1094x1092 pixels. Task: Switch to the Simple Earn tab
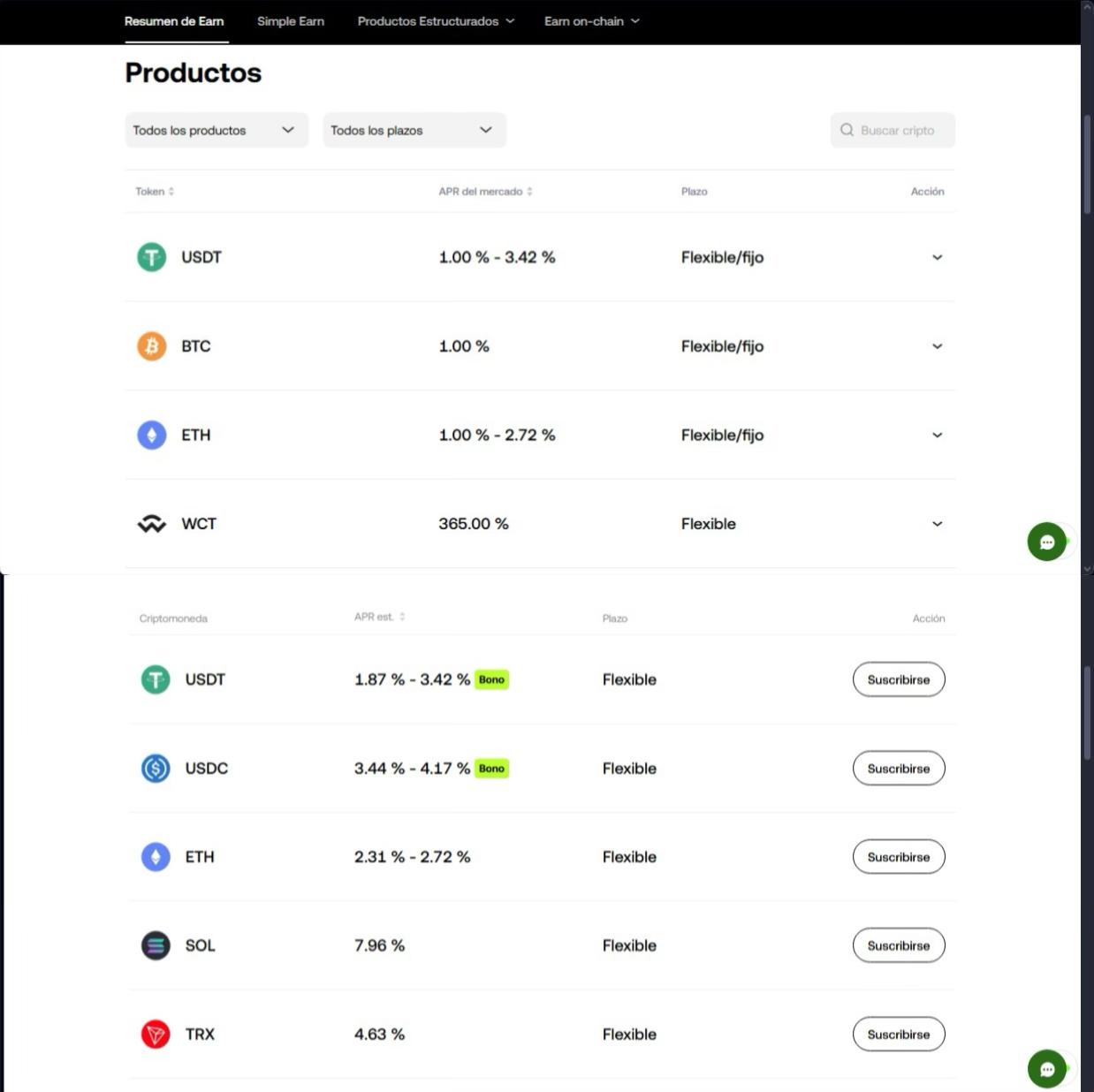tap(290, 21)
